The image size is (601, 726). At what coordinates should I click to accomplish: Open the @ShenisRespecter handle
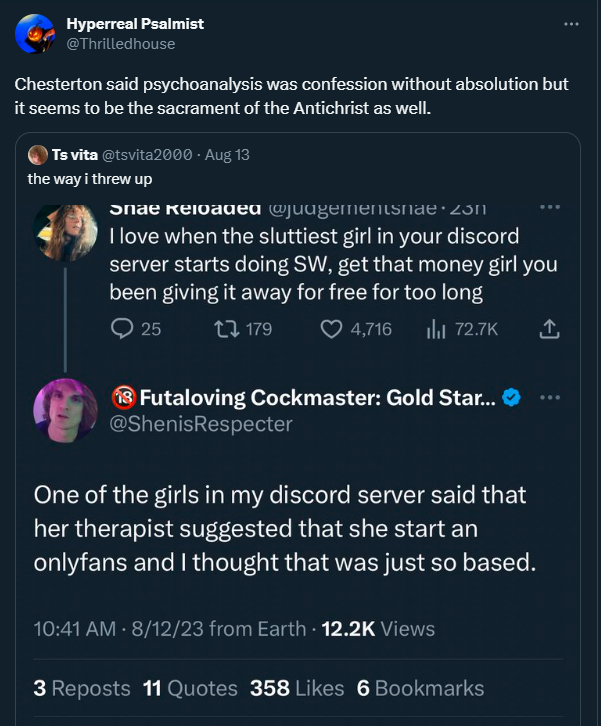(203, 424)
